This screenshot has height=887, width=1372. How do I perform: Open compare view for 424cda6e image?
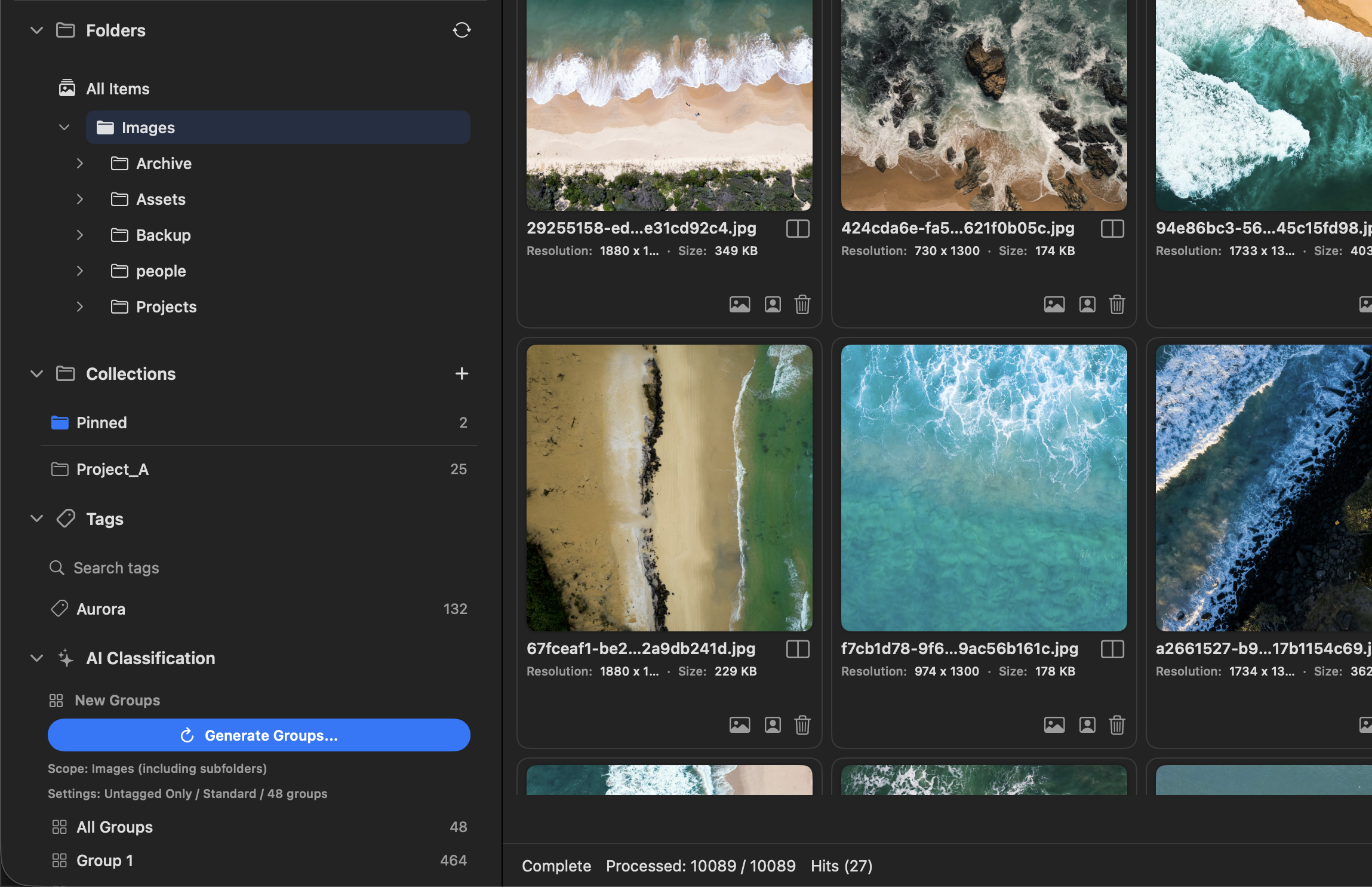point(1112,228)
